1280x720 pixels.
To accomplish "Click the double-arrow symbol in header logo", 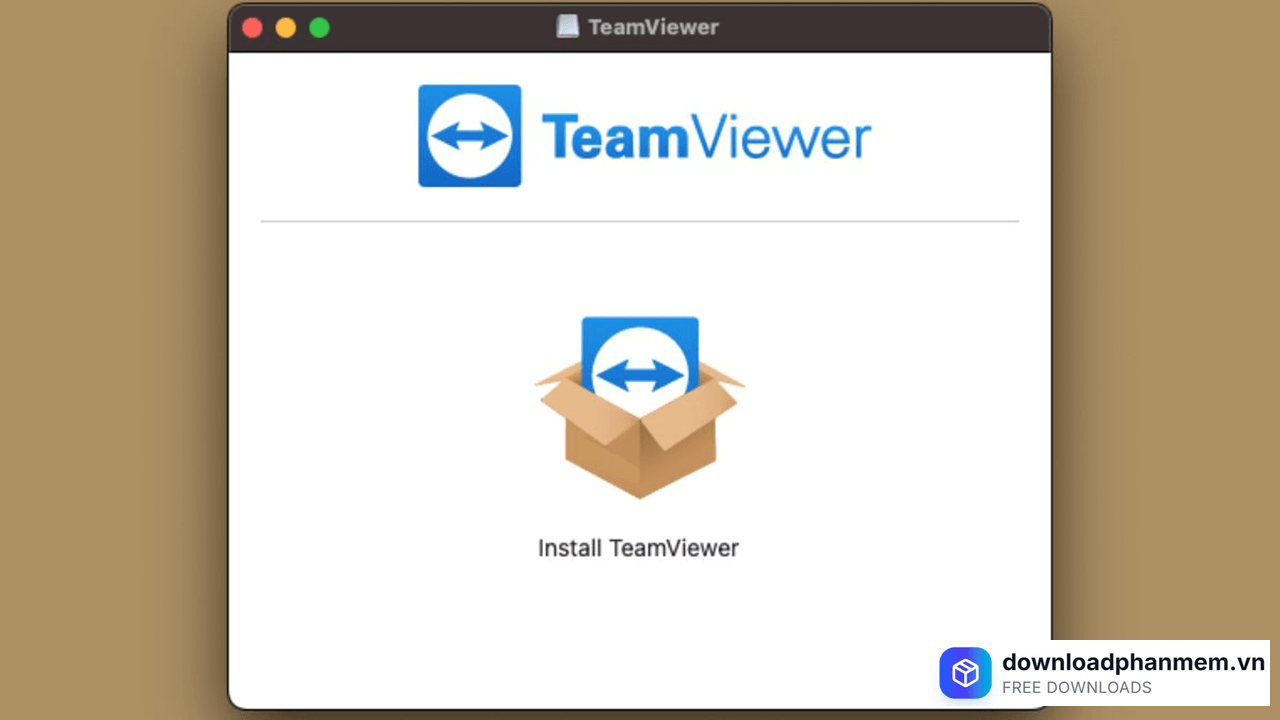I will pos(469,137).
